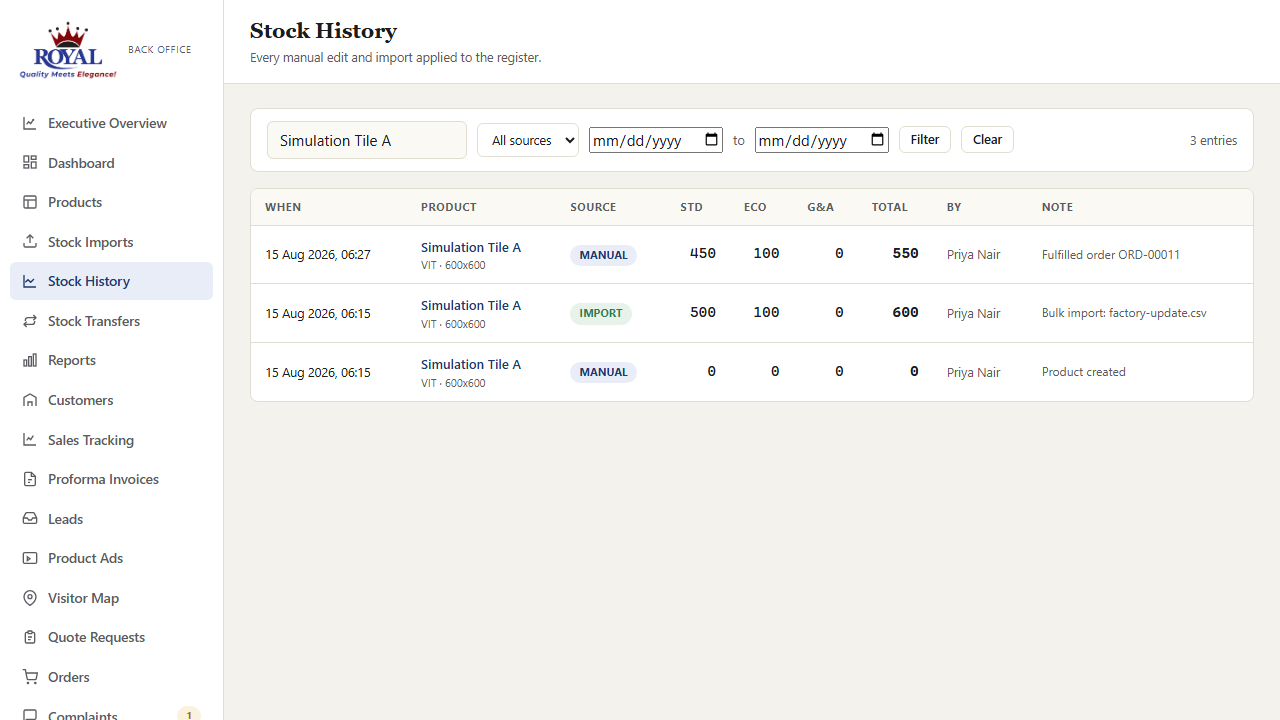Navigate to Stock Imports
The image size is (1280, 720).
click(111, 242)
